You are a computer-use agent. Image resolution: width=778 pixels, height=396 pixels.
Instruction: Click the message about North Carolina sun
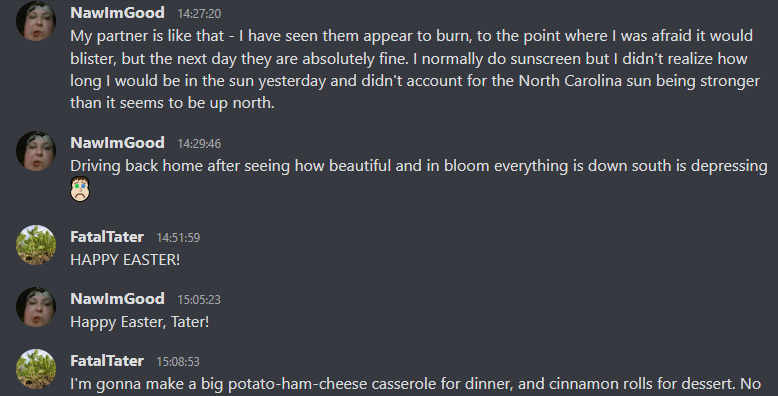(415, 69)
